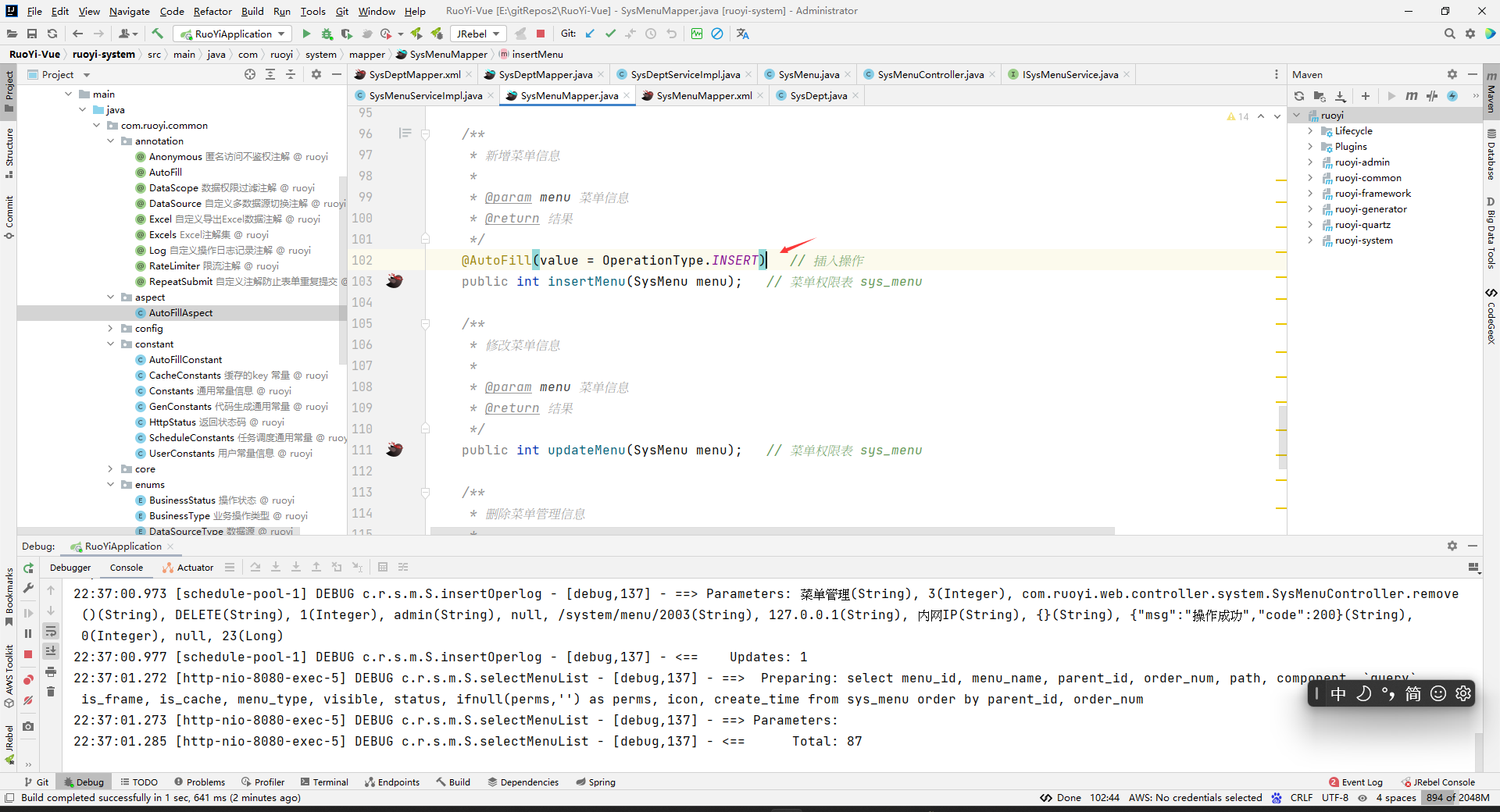The height and width of the screenshot is (812, 1500).
Task: Run RuoYiApplication with the green play button
Action: point(306,34)
